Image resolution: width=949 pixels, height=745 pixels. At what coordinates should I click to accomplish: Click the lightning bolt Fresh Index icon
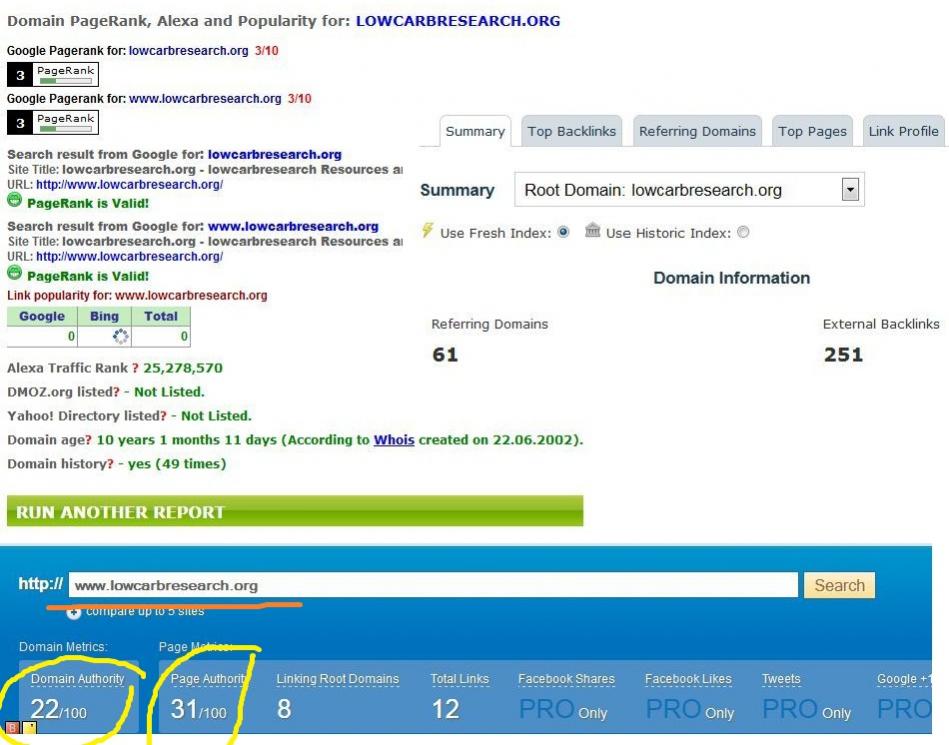428,230
